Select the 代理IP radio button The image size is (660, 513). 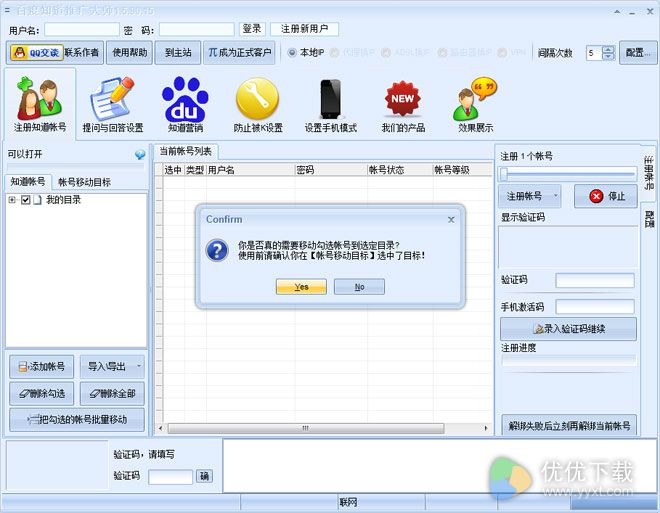[x=334, y=53]
